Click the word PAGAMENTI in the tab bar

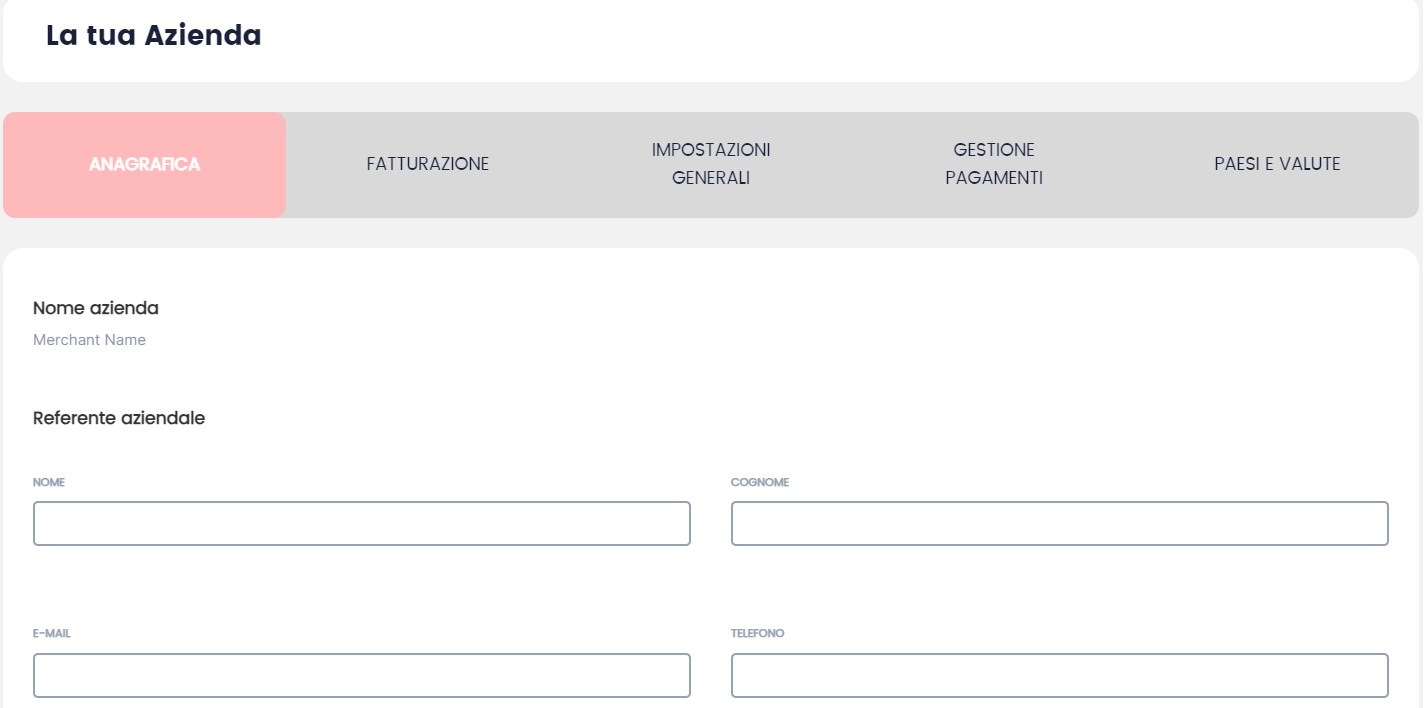tap(993, 179)
